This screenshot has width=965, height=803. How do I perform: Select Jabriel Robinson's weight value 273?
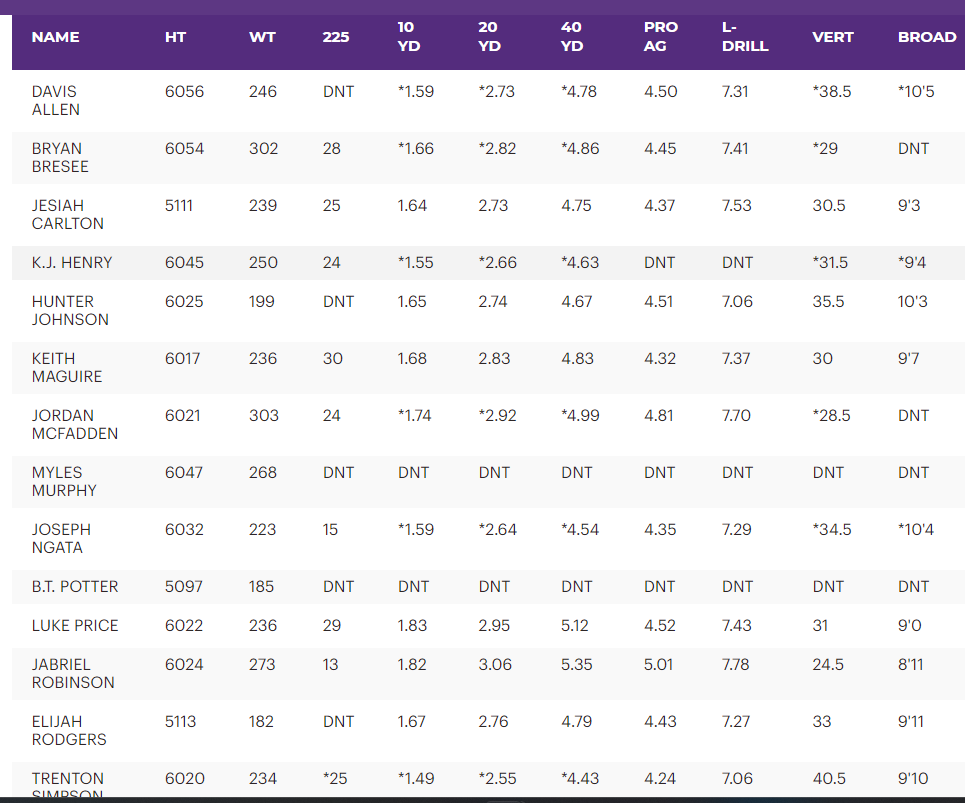pos(263,665)
